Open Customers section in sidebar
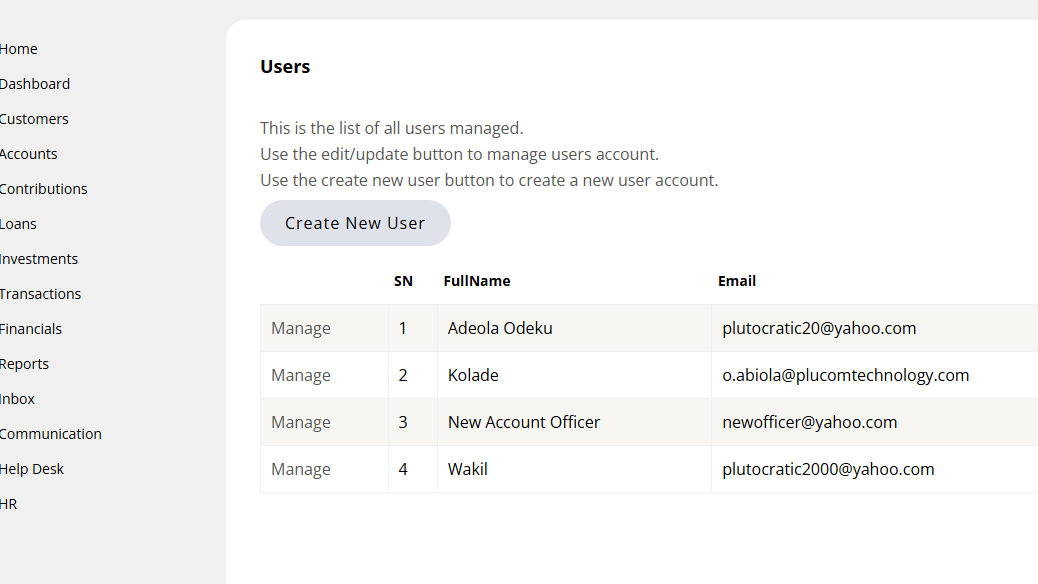 34,119
